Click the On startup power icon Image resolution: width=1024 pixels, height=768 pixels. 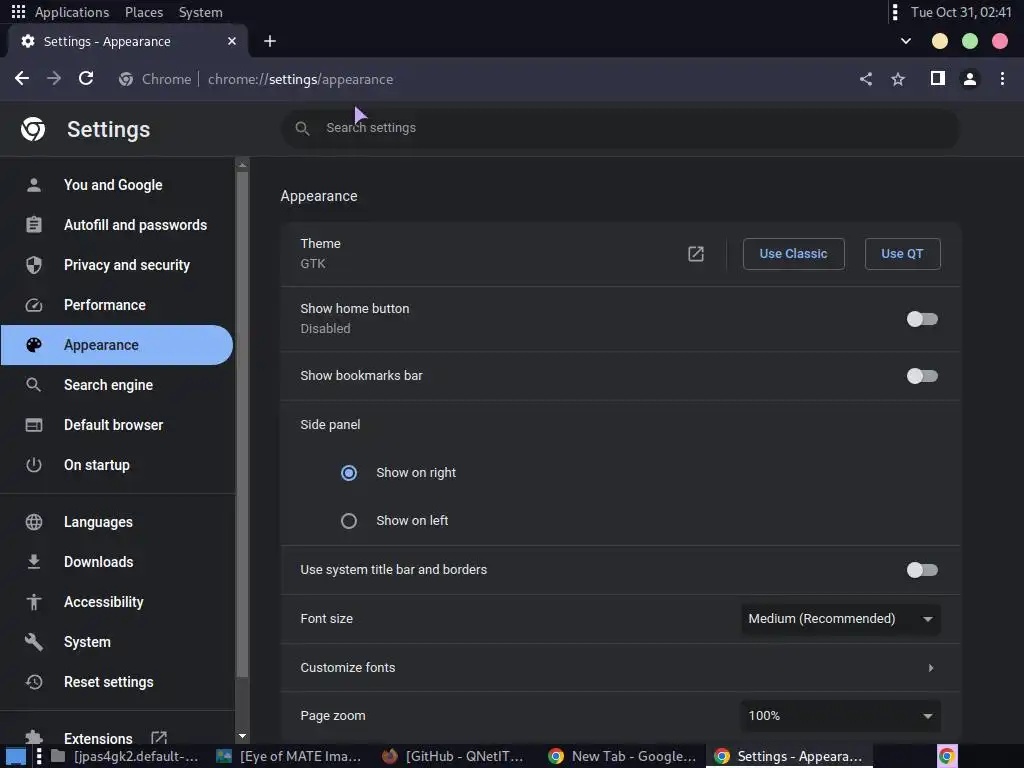point(33,465)
